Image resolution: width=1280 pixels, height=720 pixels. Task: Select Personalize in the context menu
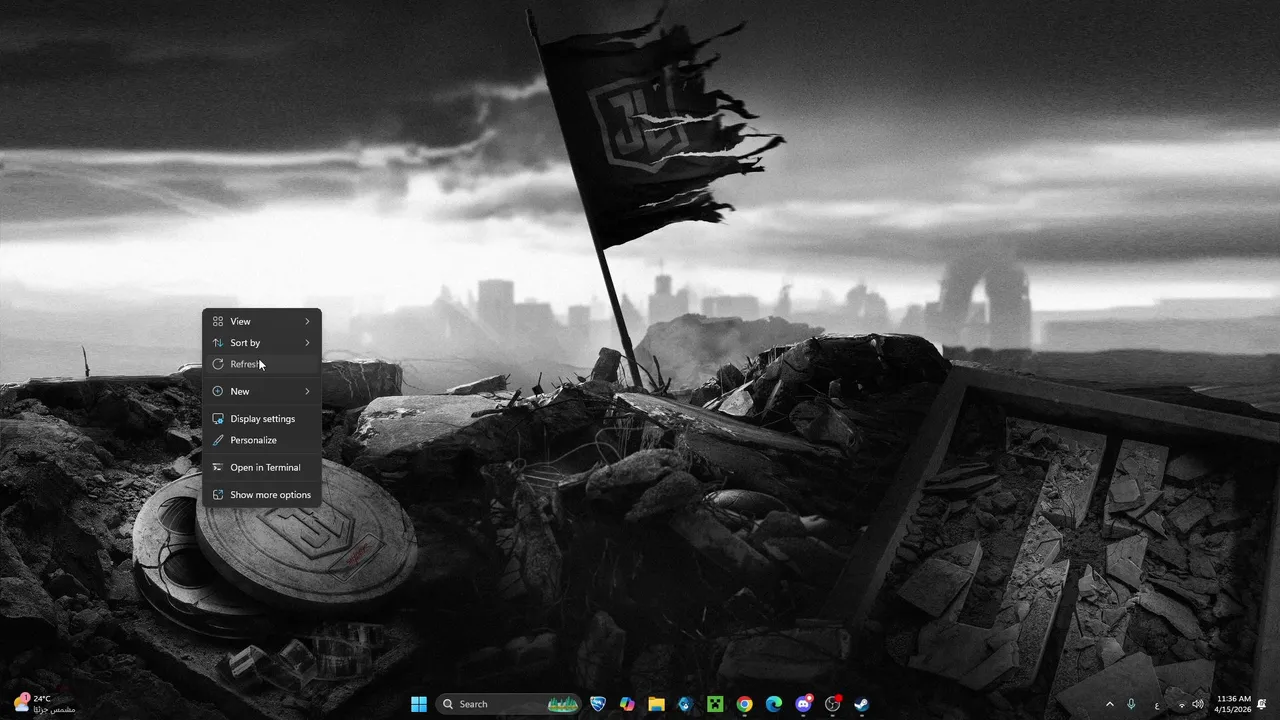pos(262,440)
